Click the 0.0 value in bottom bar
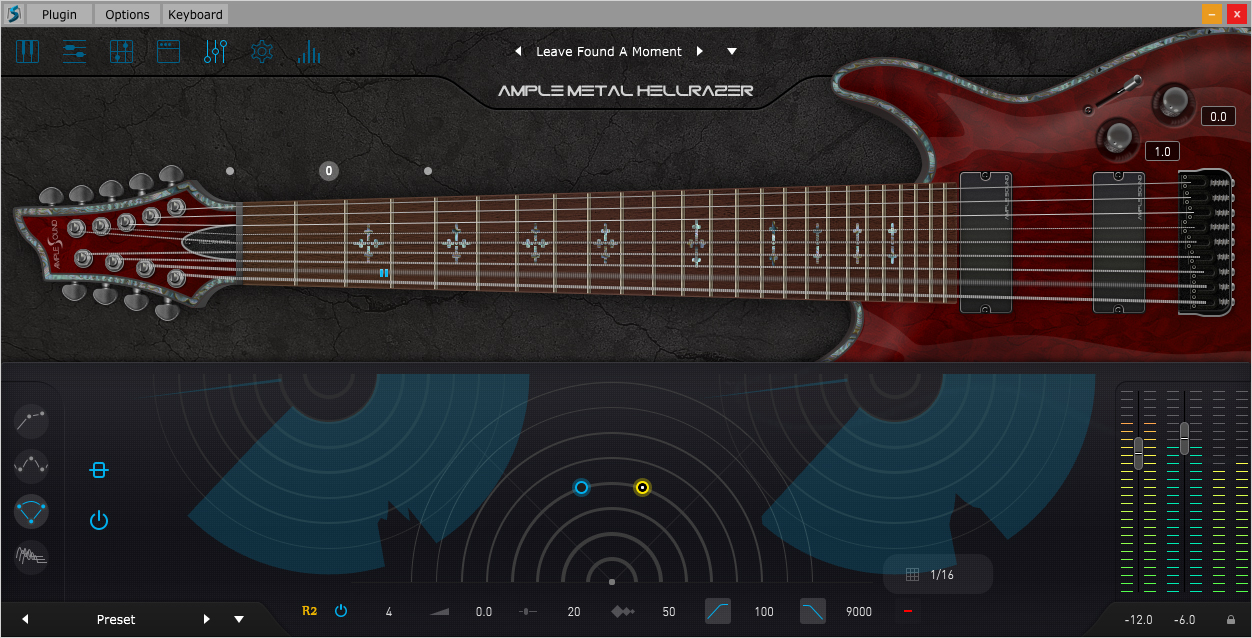 [x=484, y=612]
